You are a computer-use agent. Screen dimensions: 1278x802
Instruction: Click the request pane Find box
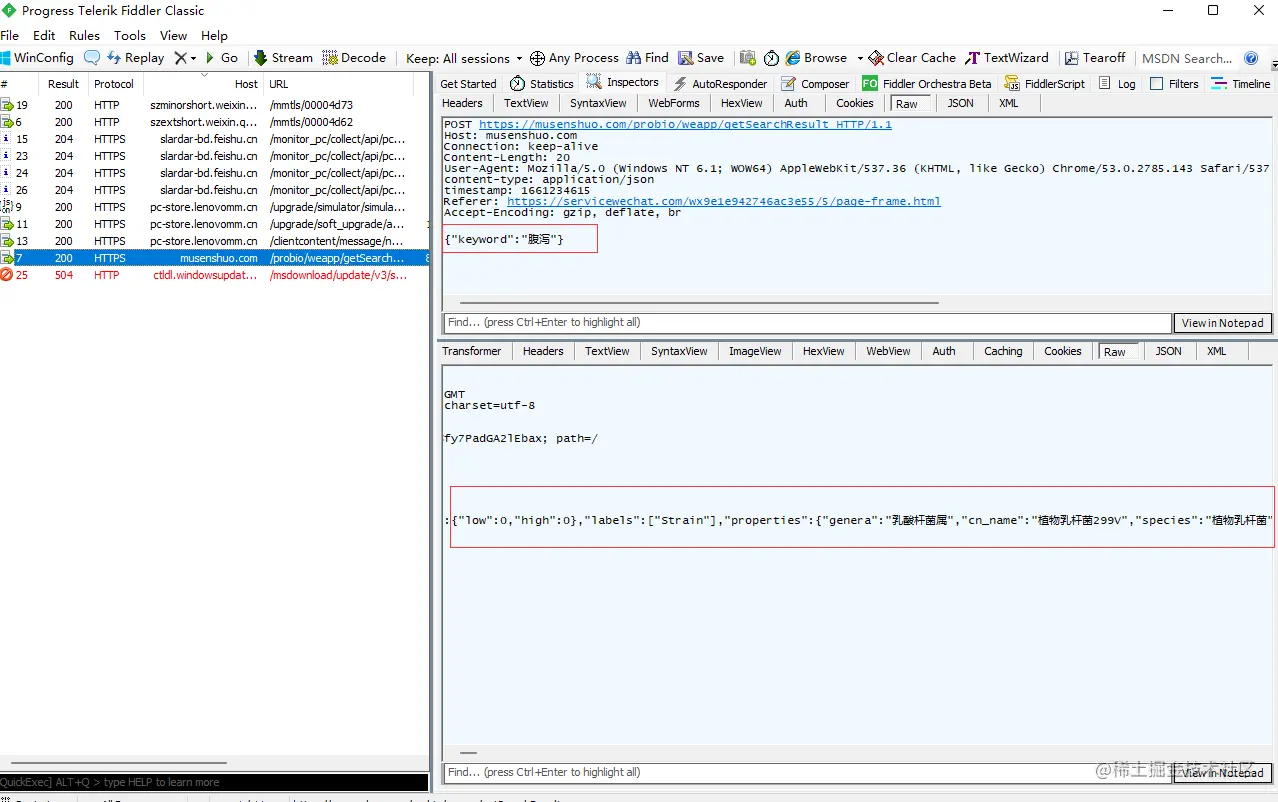tap(807, 323)
